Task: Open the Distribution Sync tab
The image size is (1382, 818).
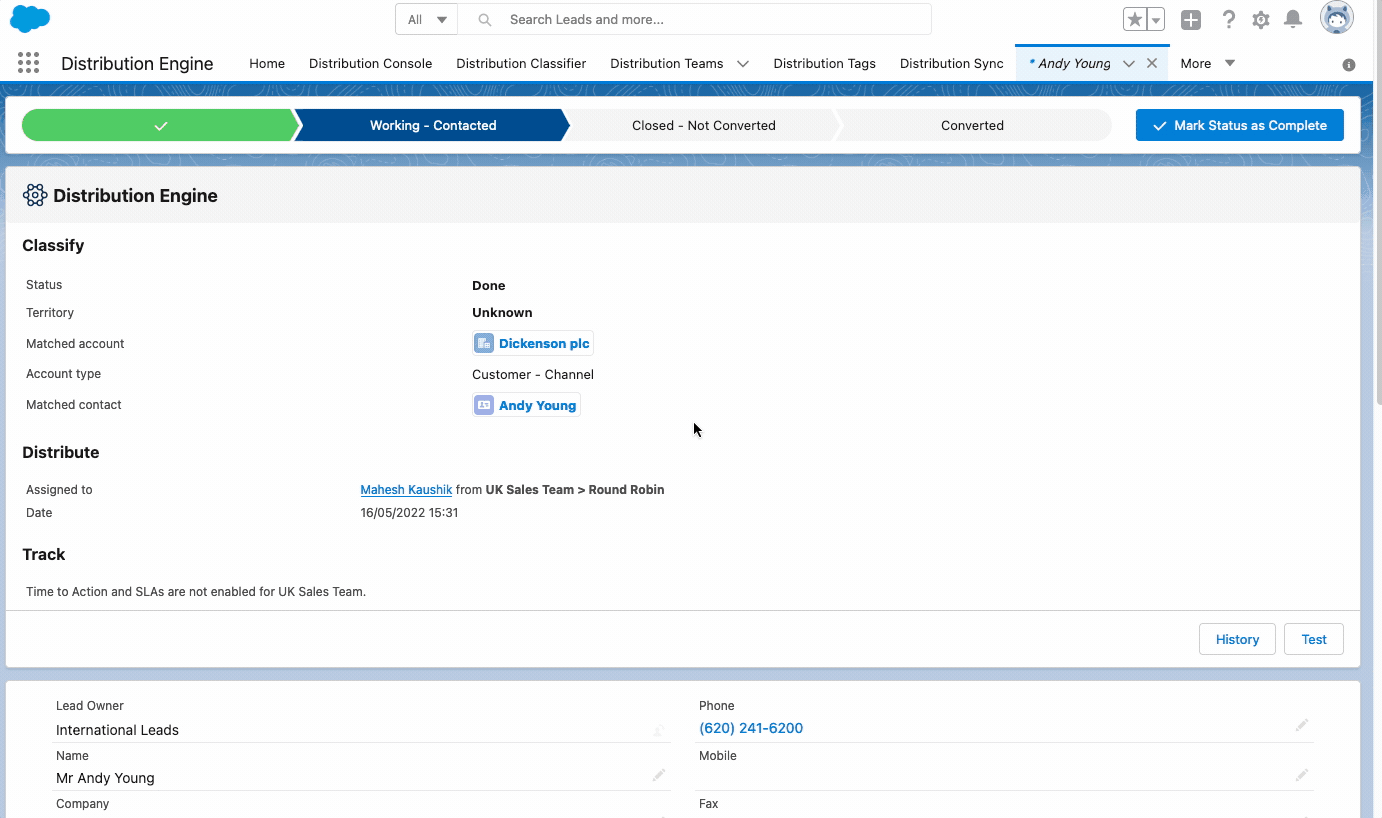Action: 951,63
